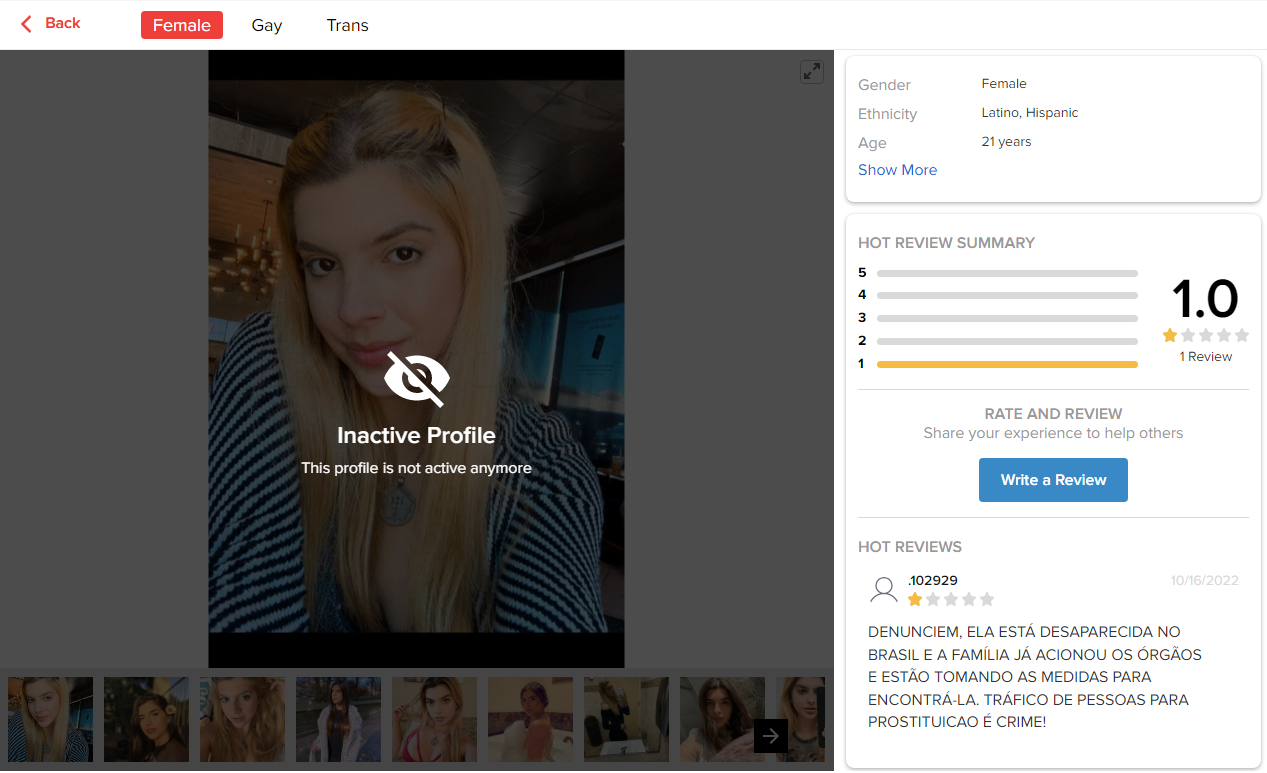
Task: Expand profile details with Show More
Action: click(897, 170)
